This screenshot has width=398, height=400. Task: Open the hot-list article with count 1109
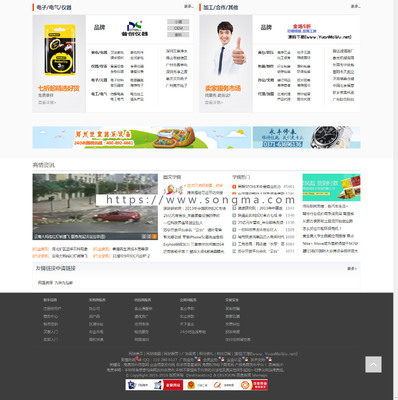point(257,230)
